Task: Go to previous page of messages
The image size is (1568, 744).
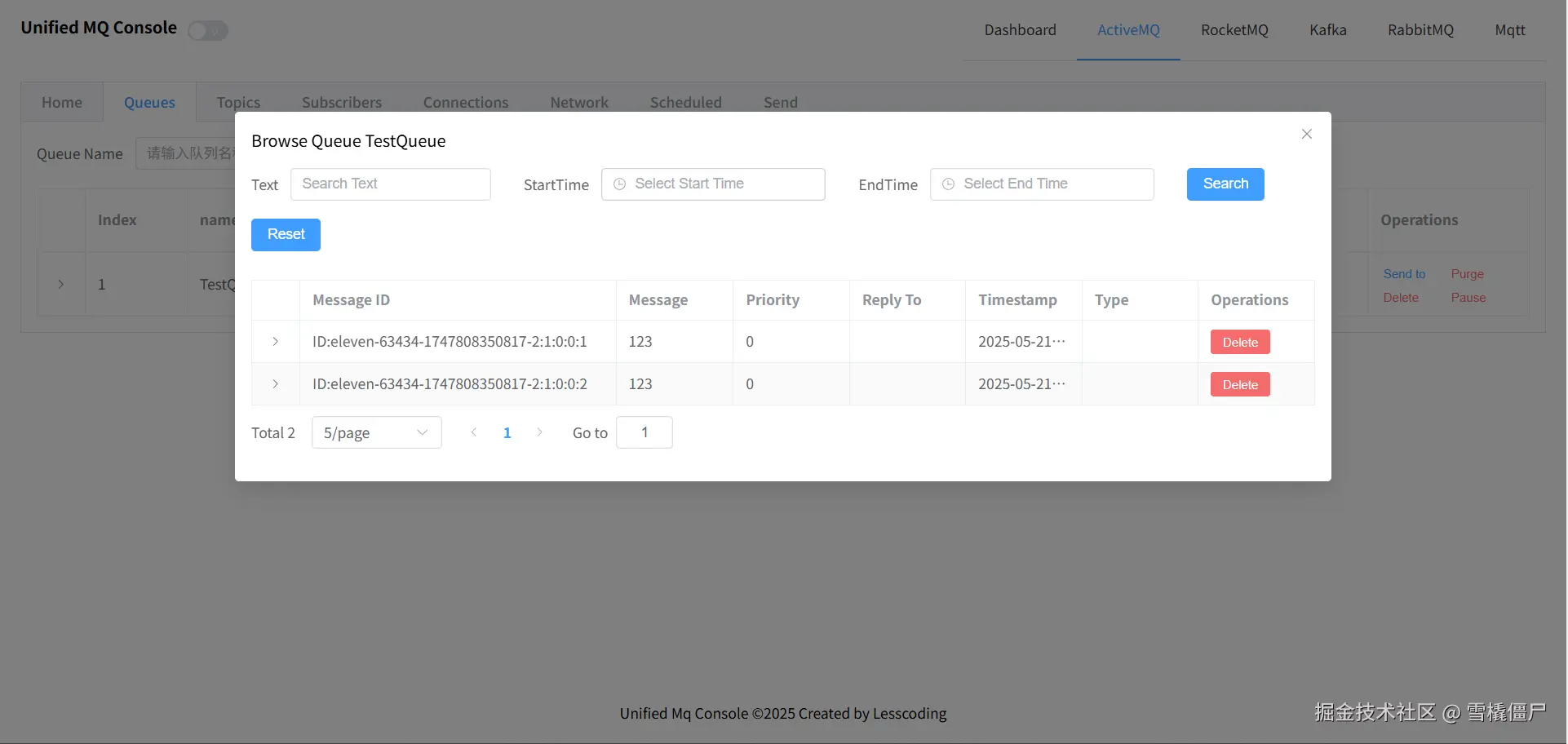Action: 474,432
